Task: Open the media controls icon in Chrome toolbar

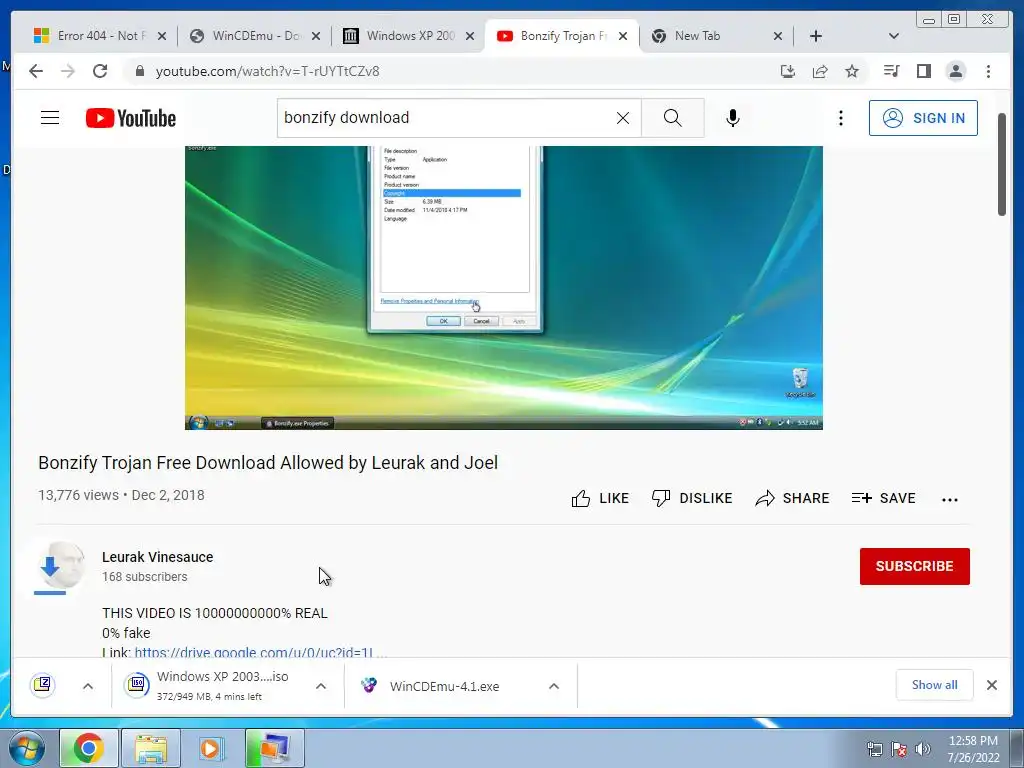Action: [891, 71]
